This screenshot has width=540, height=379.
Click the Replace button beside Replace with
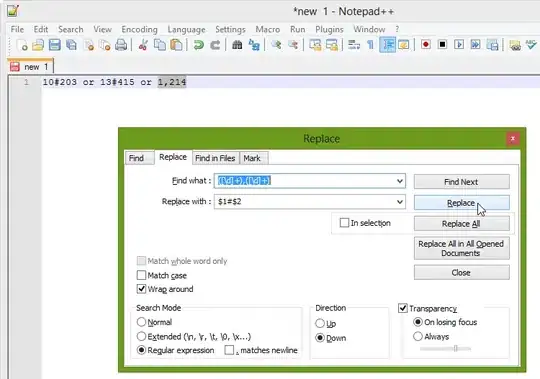(461, 203)
